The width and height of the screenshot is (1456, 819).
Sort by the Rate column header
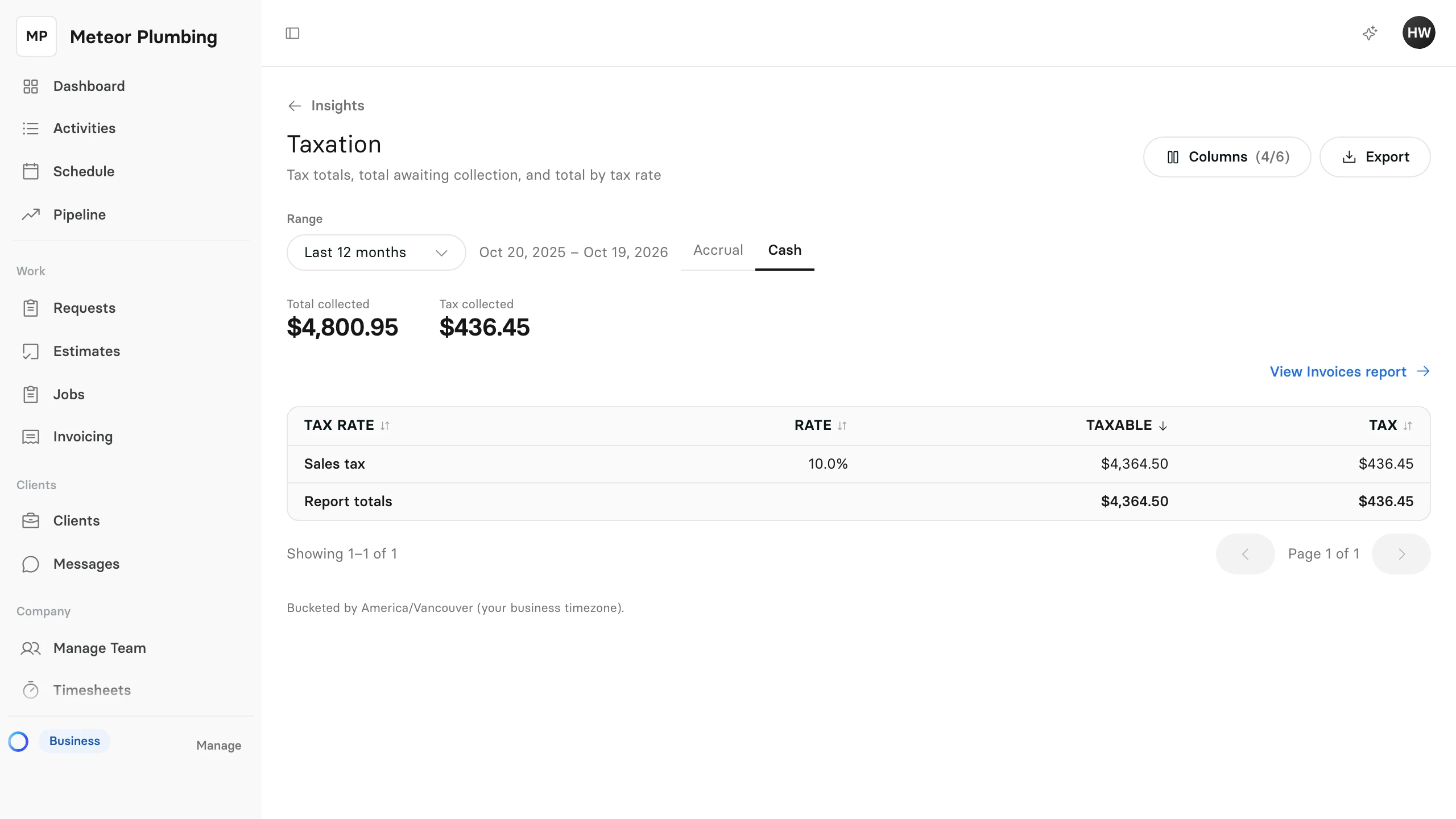coord(821,425)
